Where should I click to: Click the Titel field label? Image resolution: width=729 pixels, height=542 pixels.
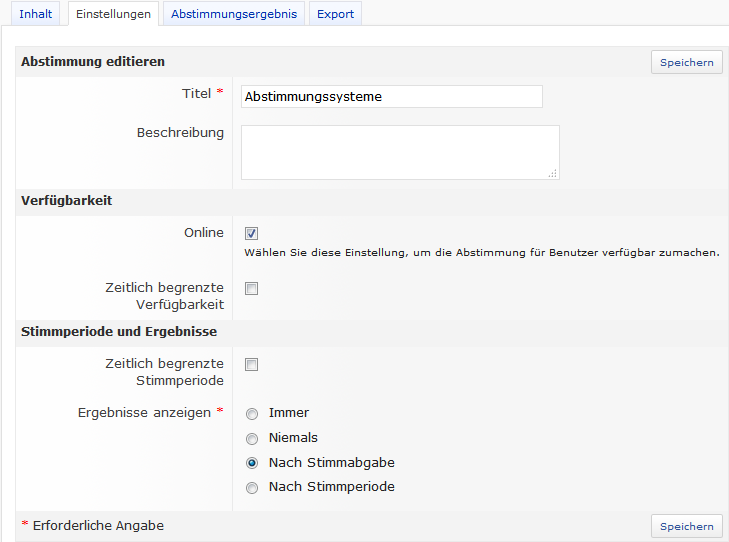pyautogui.click(x=196, y=93)
